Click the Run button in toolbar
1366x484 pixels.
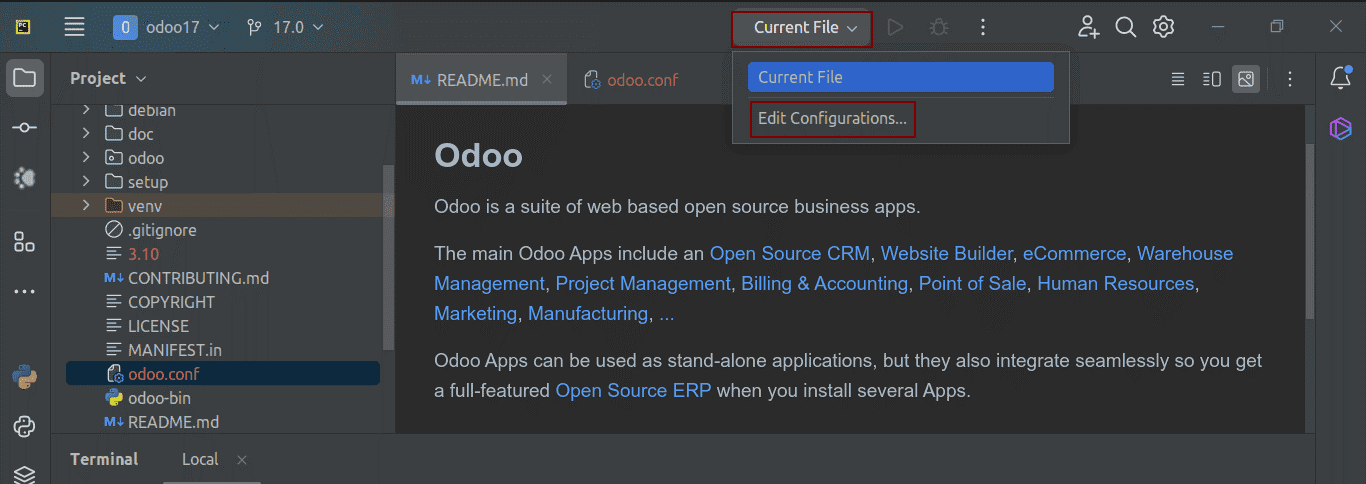point(895,27)
